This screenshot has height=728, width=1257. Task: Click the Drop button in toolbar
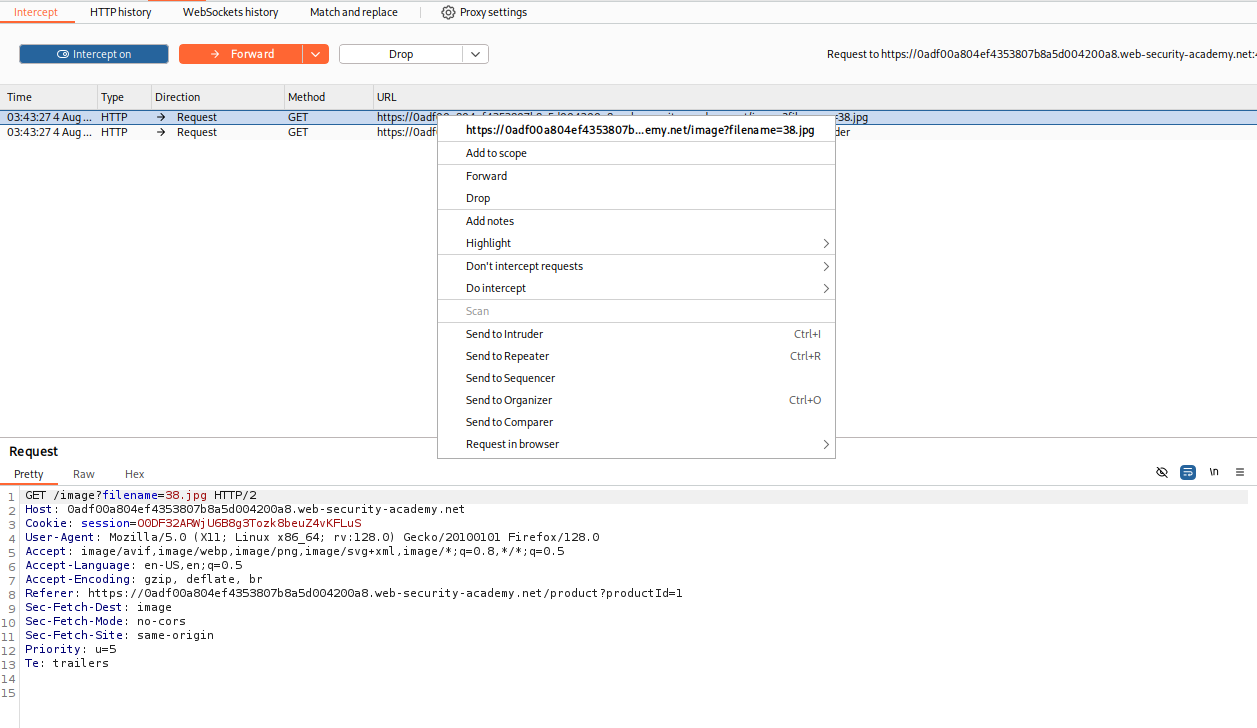401,54
